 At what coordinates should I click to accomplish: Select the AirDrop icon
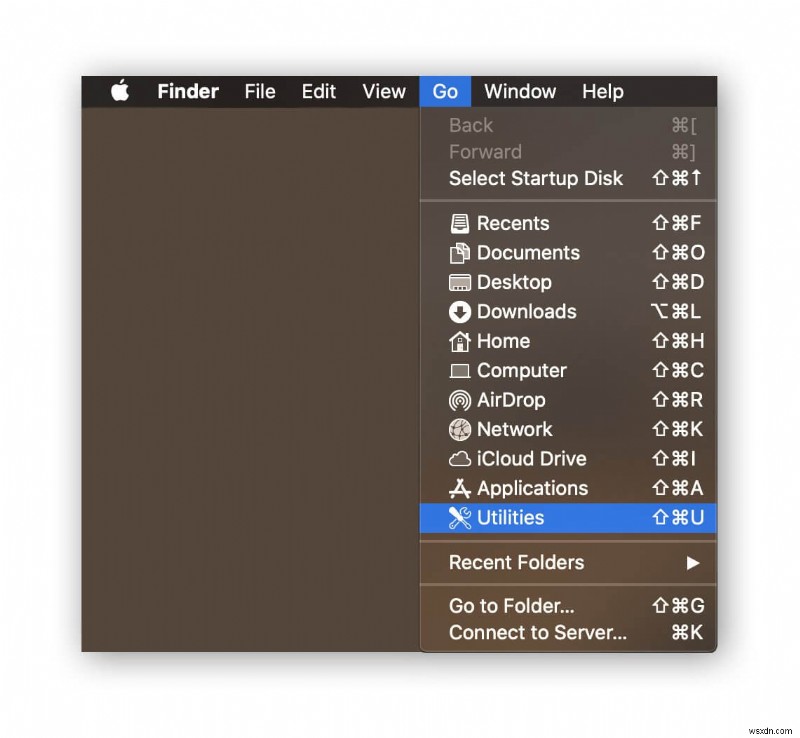[x=459, y=400]
